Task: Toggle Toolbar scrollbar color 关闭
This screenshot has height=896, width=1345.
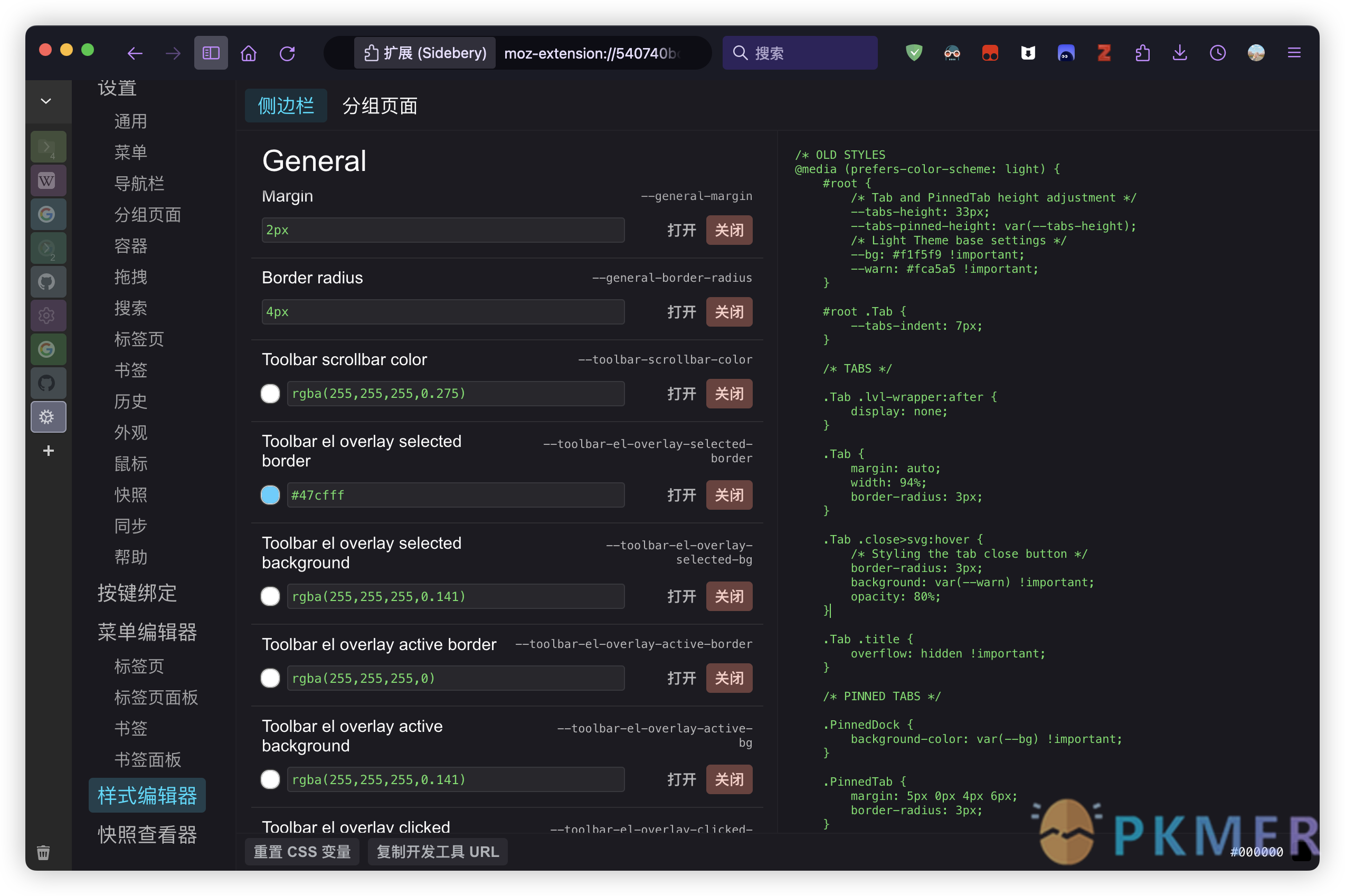Action: [728, 393]
